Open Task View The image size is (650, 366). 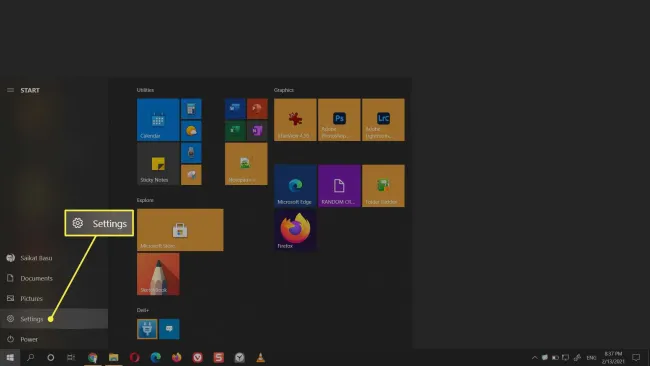(x=71, y=357)
